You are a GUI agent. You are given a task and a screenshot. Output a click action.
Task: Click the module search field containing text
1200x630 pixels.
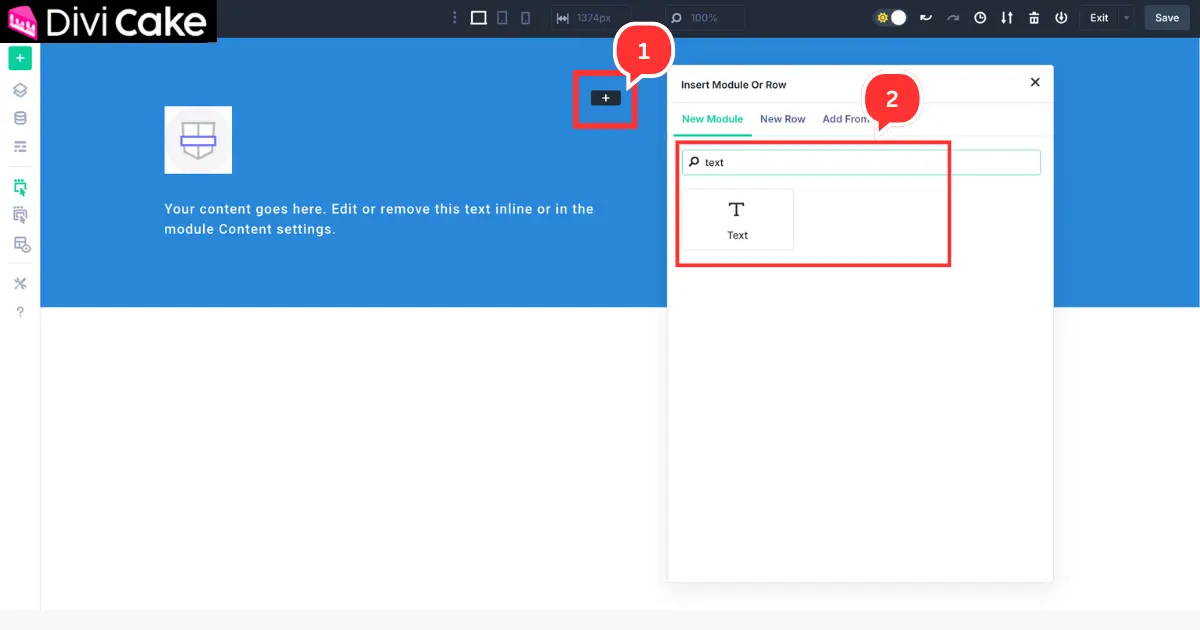point(861,162)
